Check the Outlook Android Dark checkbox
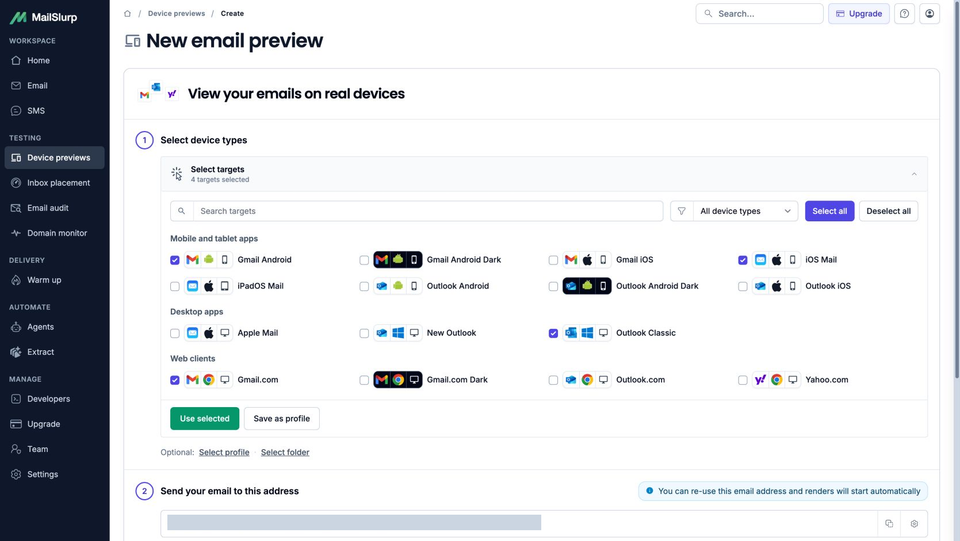The width and height of the screenshot is (960, 541). point(553,286)
